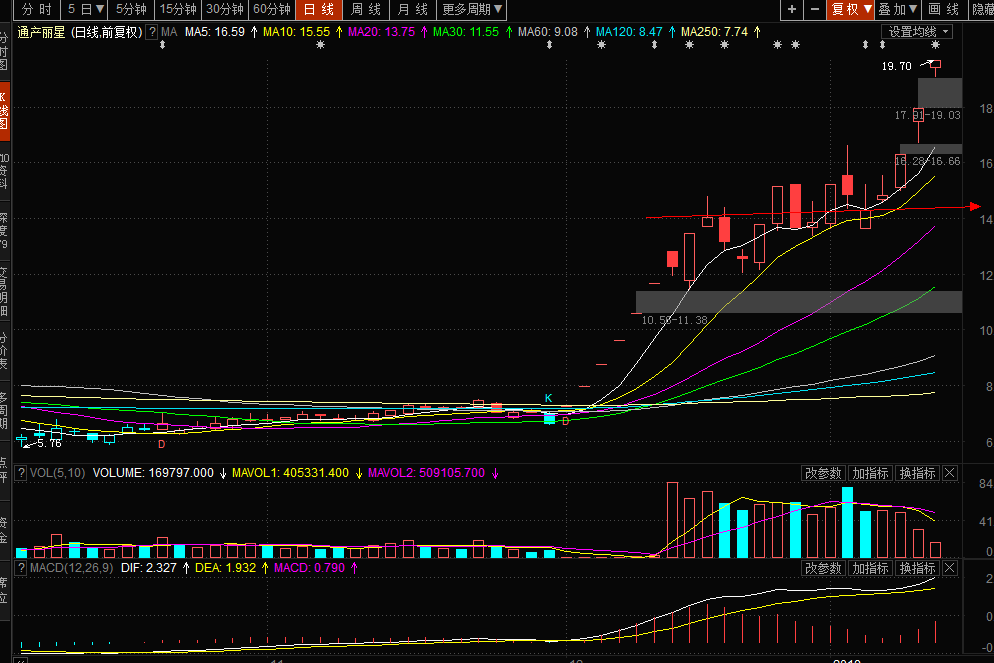Click the zoom out minus button

[x=815, y=10]
